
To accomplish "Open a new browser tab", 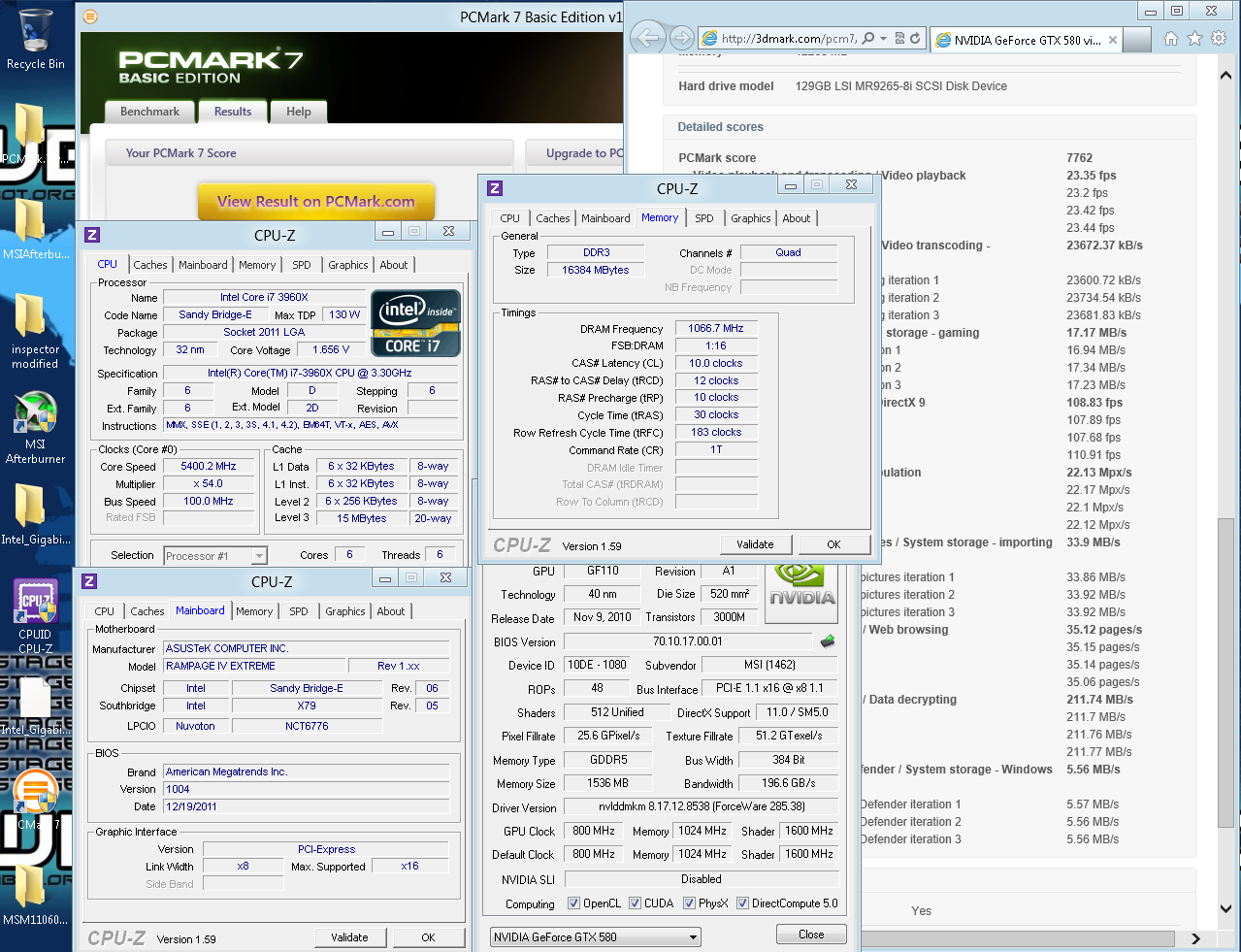I will coord(1137,40).
